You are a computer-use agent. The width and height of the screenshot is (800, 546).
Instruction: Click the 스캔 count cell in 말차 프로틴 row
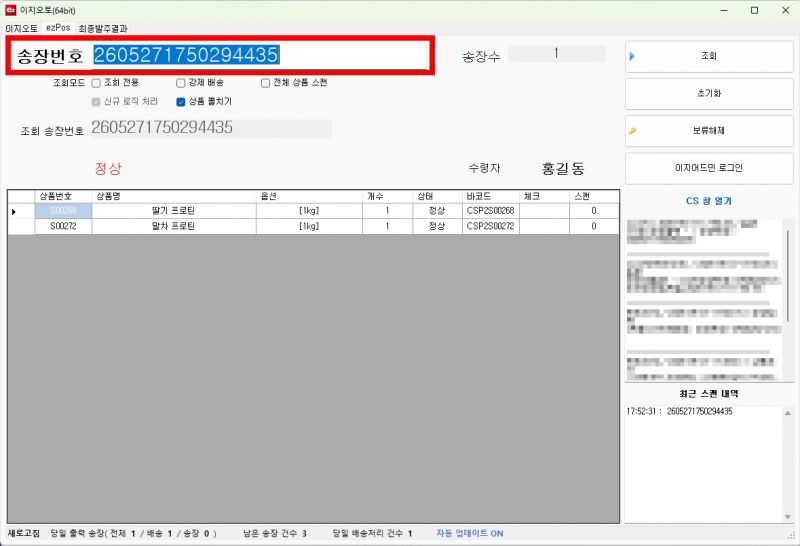click(594, 226)
